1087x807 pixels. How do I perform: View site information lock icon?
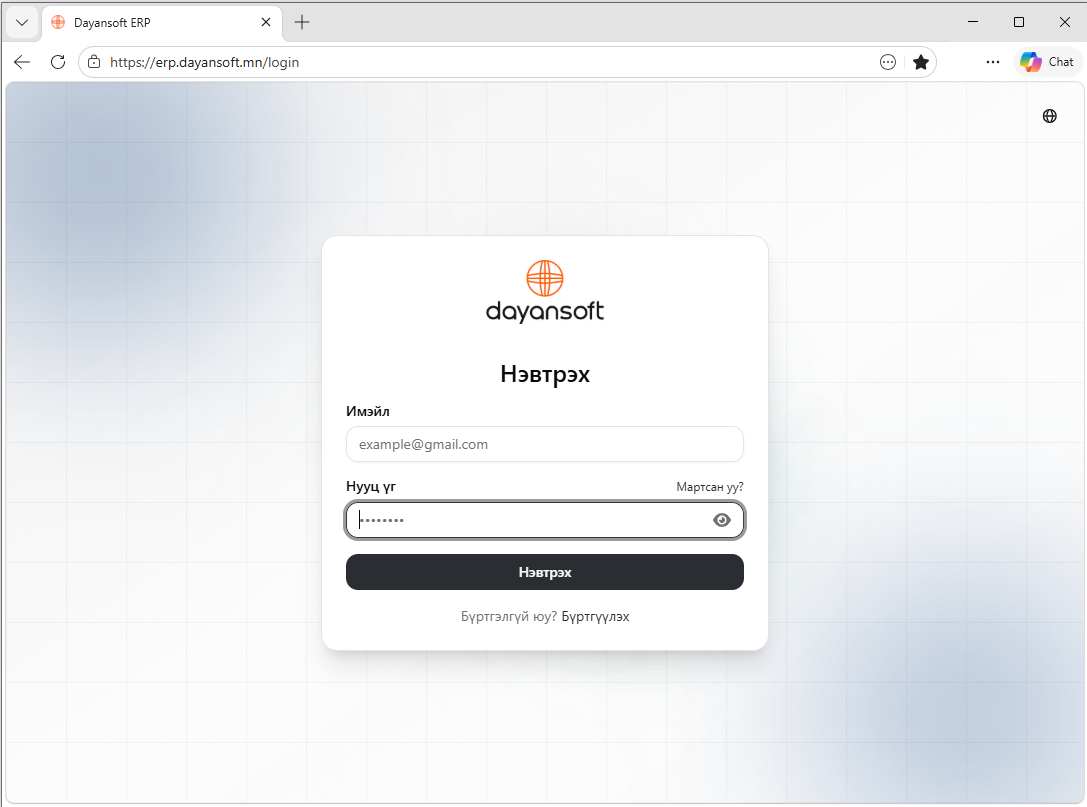(x=94, y=62)
